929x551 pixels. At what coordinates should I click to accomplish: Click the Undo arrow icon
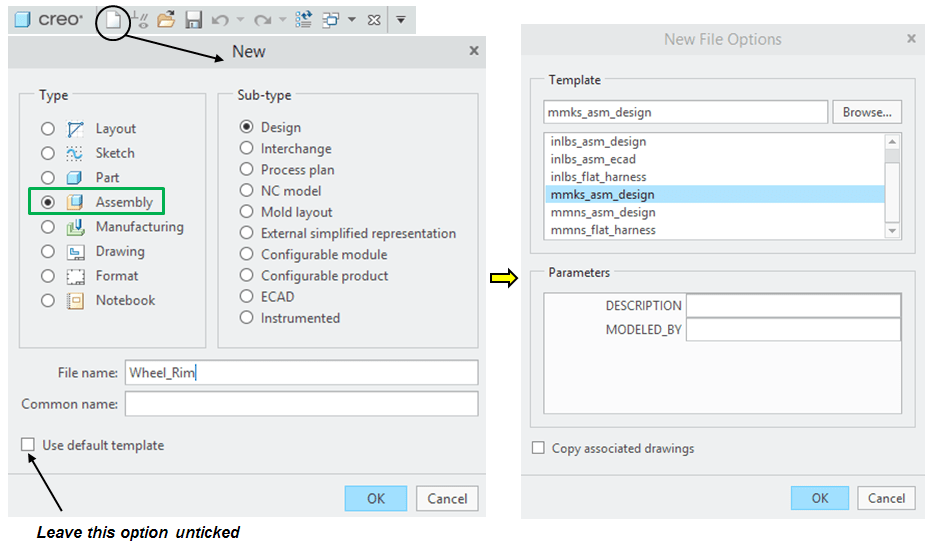point(220,19)
